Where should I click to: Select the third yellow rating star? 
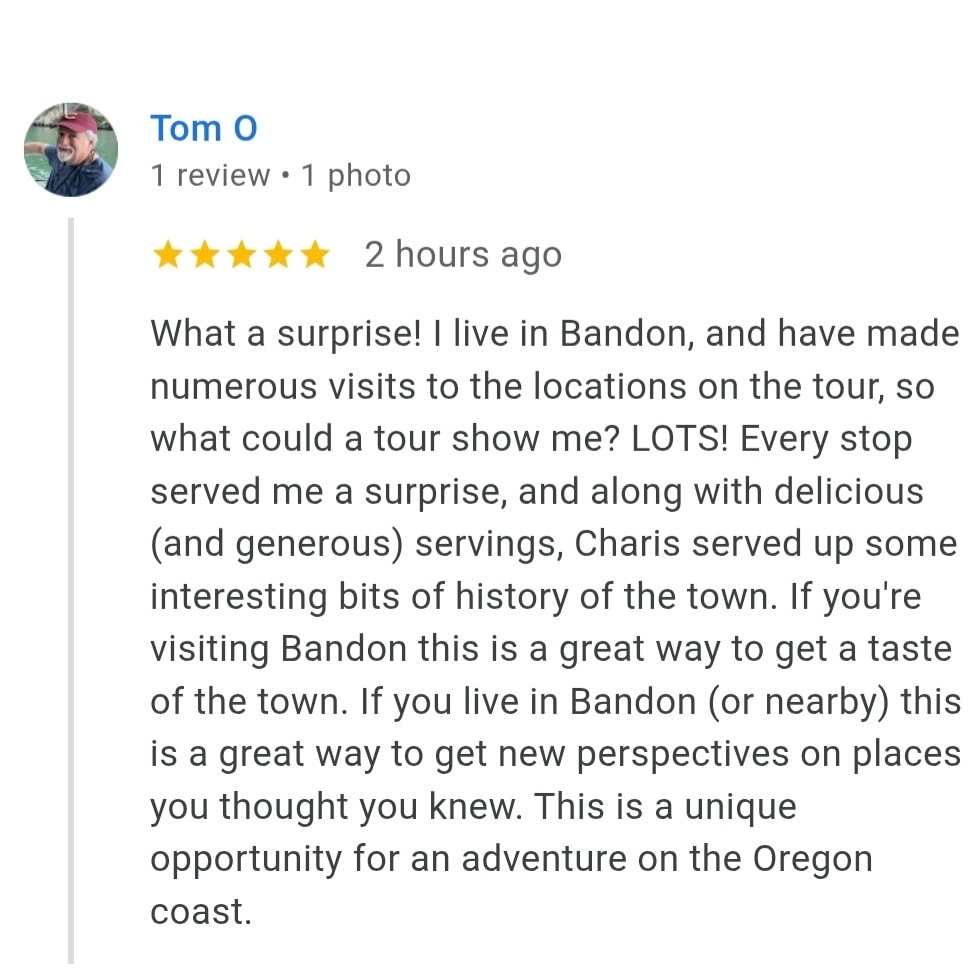click(x=240, y=256)
